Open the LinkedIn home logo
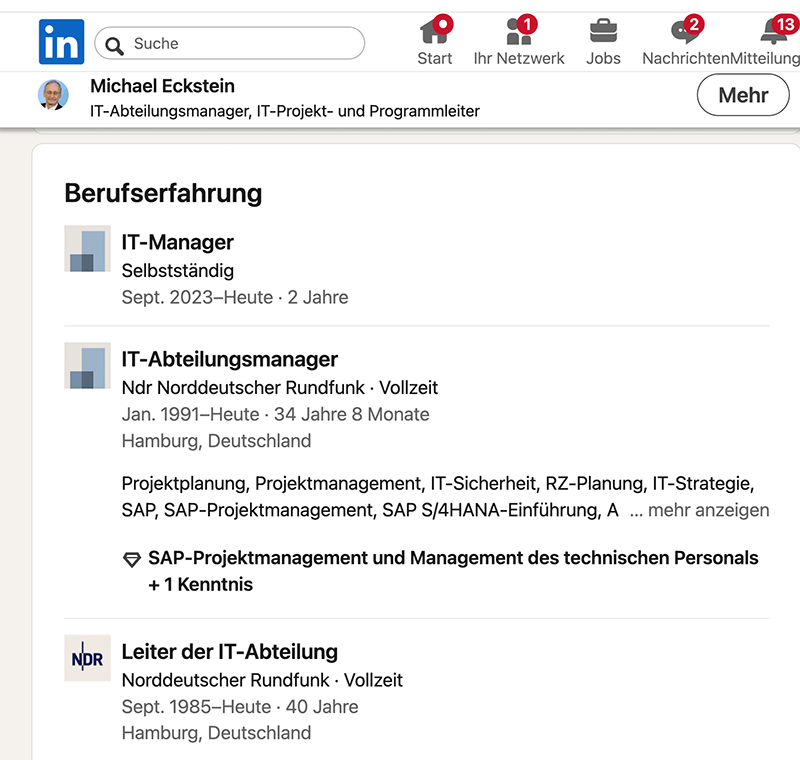The width and height of the screenshot is (800, 760). [61, 42]
